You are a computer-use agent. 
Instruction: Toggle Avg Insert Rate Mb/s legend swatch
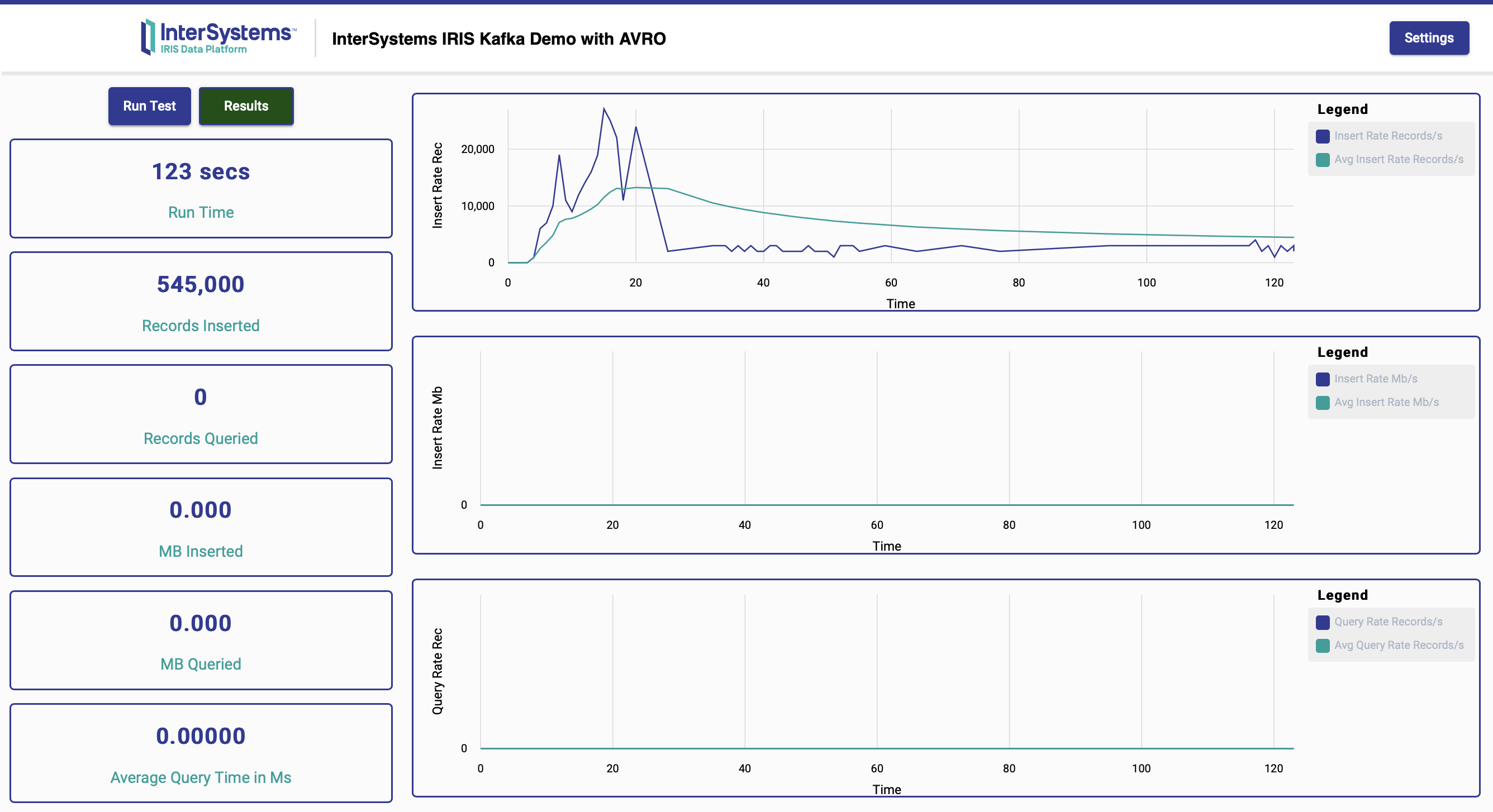click(x=1322, y=403)
